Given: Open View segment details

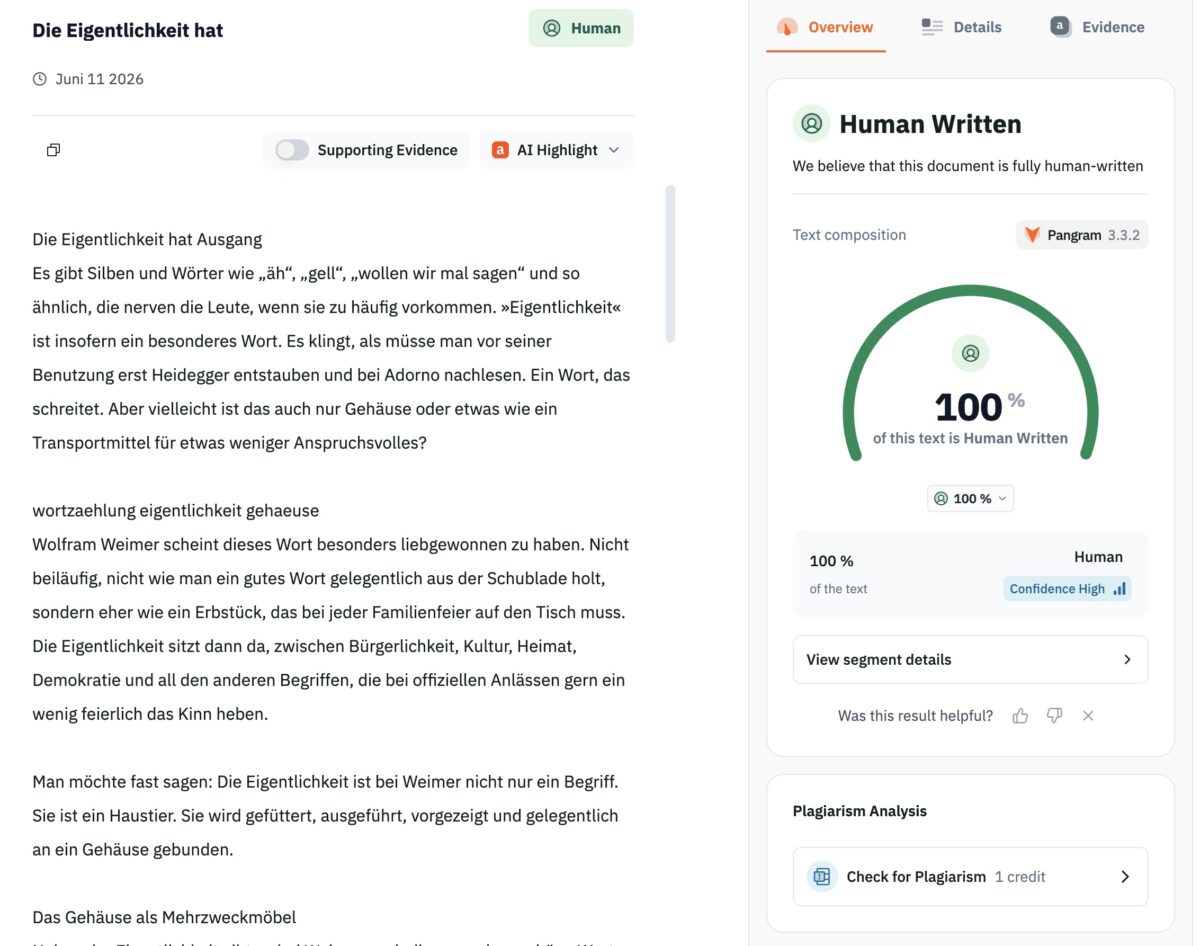Looking at the screenshot, I should pos(970,659).
